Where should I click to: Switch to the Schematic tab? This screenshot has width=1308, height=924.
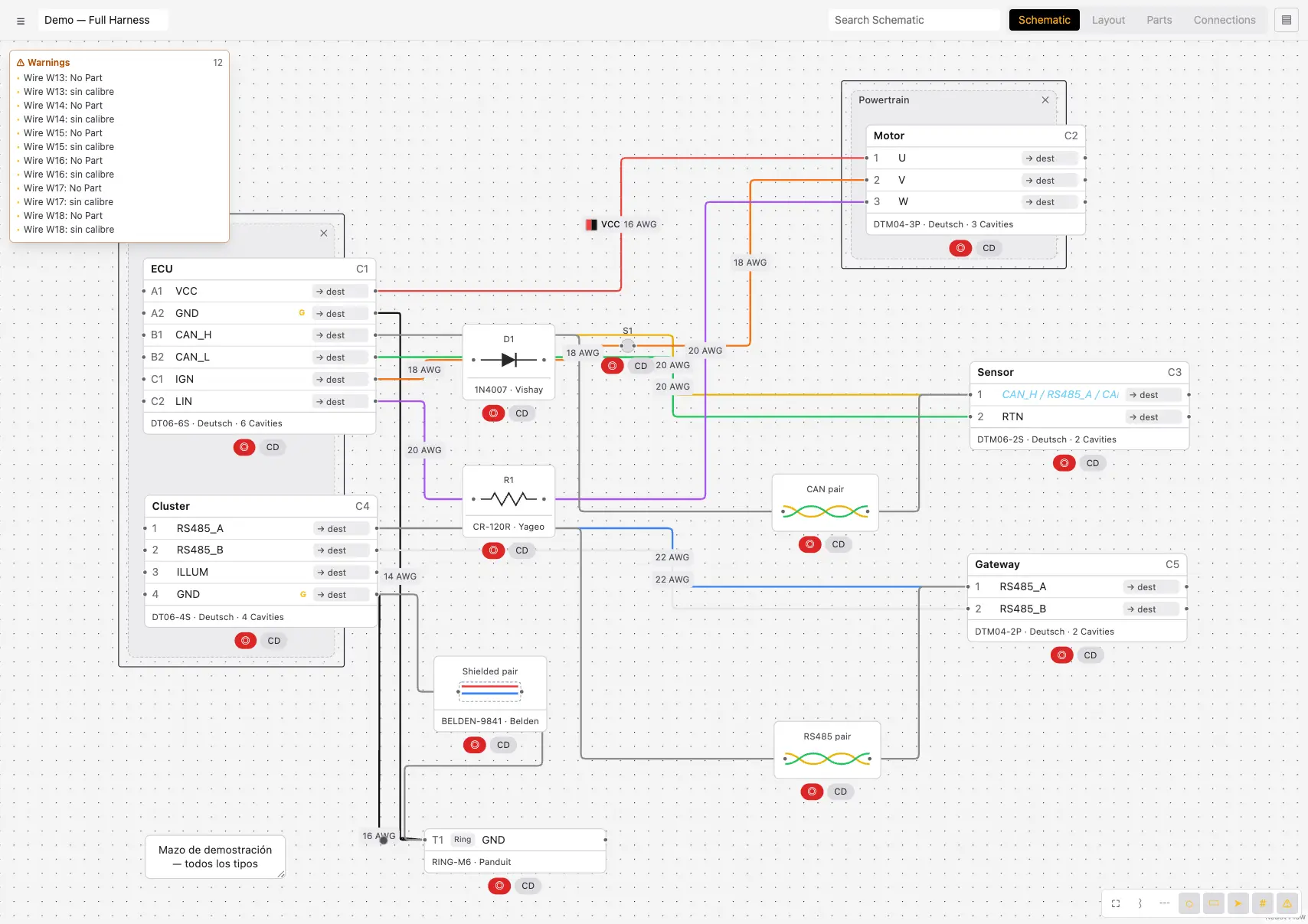pyautogui.click(x=1044, y=20)
